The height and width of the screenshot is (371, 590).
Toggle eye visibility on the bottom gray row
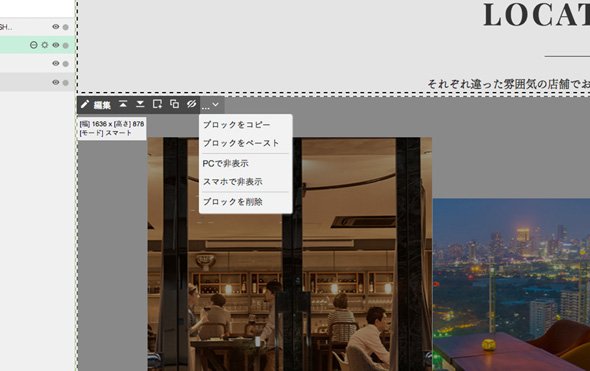(x=56, y=82)
